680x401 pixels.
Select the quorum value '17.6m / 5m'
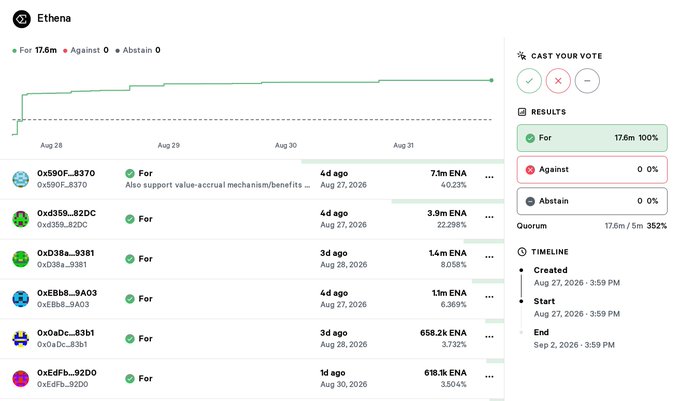[624, 226]
